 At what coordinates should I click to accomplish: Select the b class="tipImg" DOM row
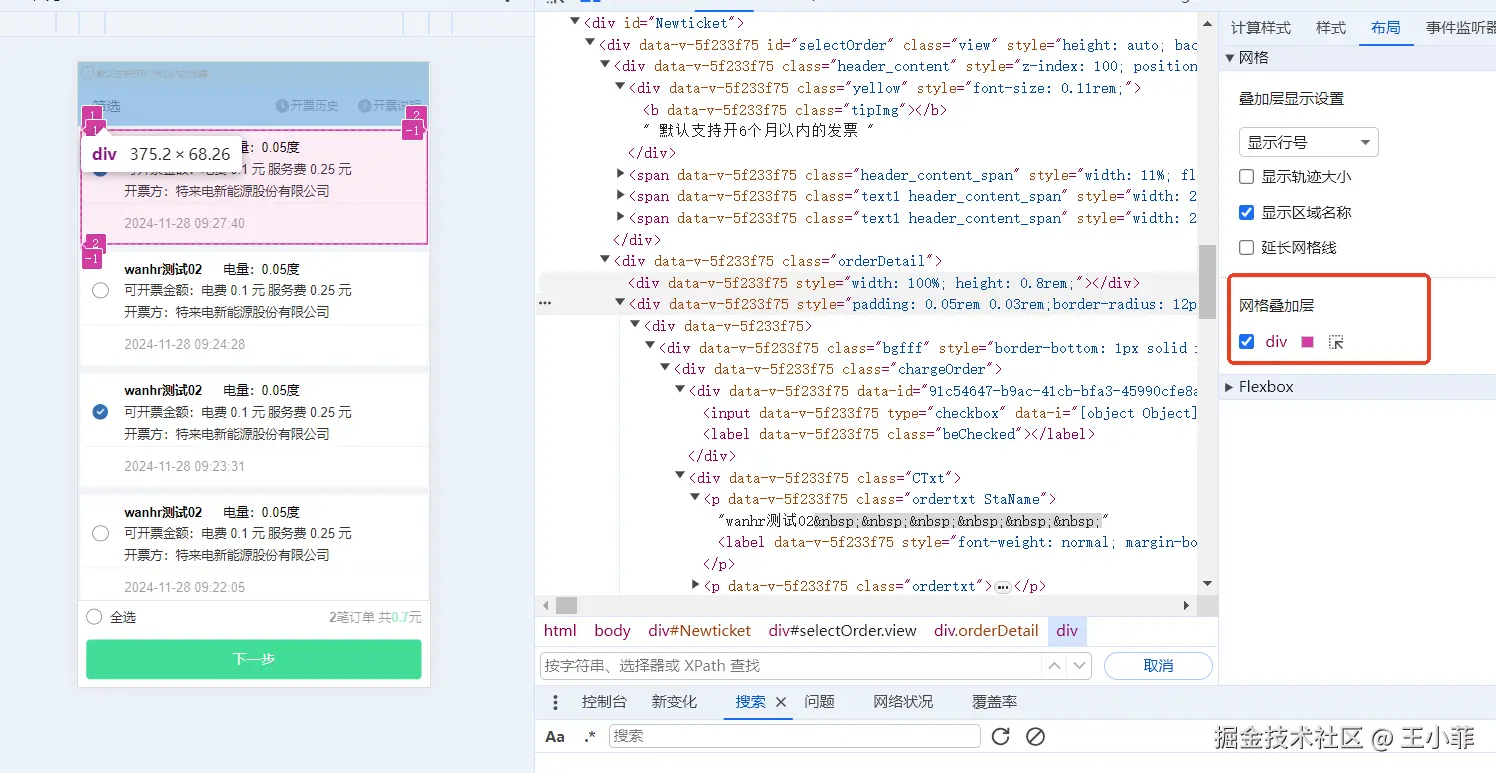794,110
